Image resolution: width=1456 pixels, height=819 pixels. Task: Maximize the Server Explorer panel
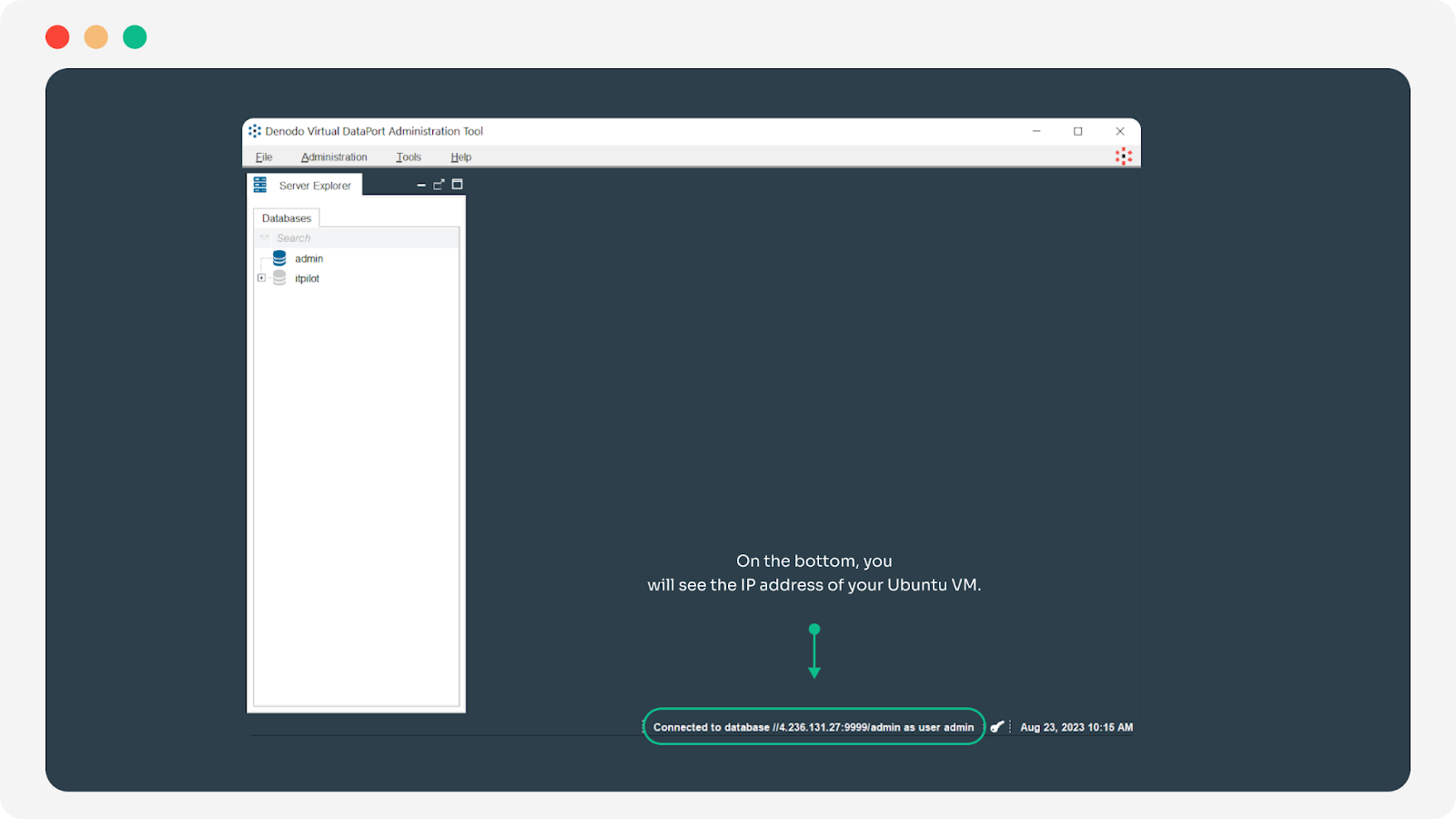coord(458,184)
